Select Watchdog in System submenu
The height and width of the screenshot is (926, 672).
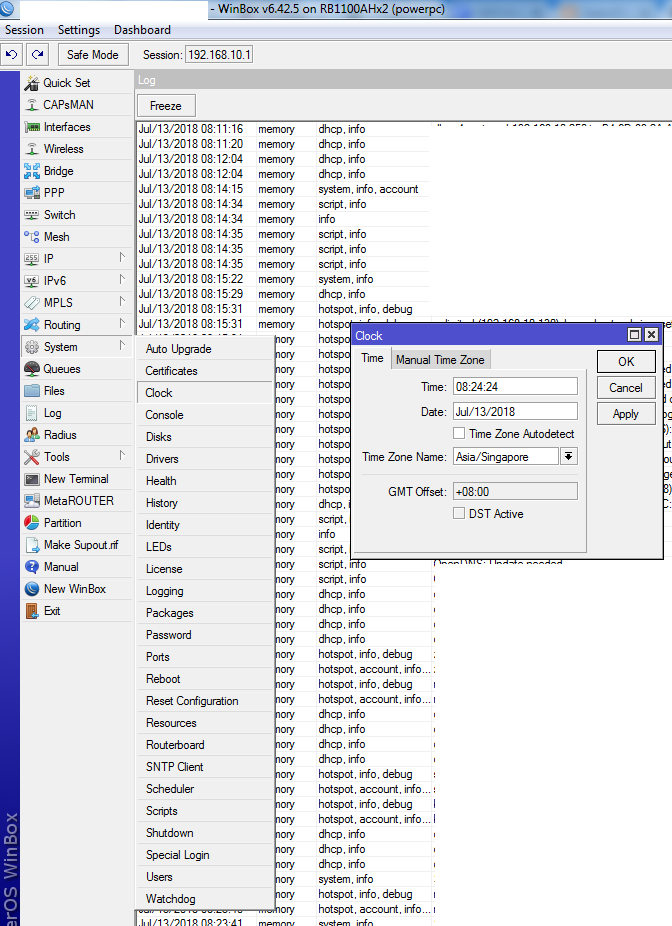[x=204, y=899]
